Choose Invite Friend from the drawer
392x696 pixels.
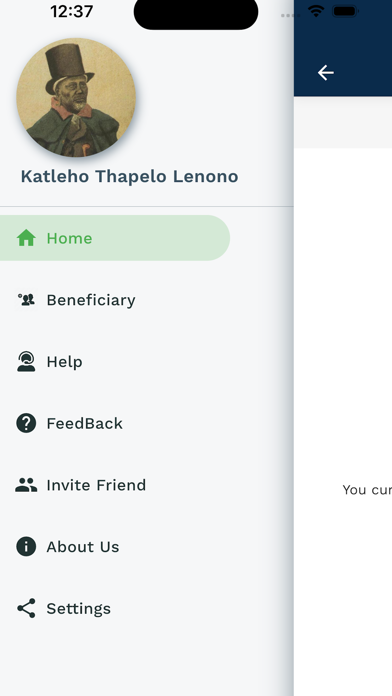pyautogui.click(x=115, y=485)
